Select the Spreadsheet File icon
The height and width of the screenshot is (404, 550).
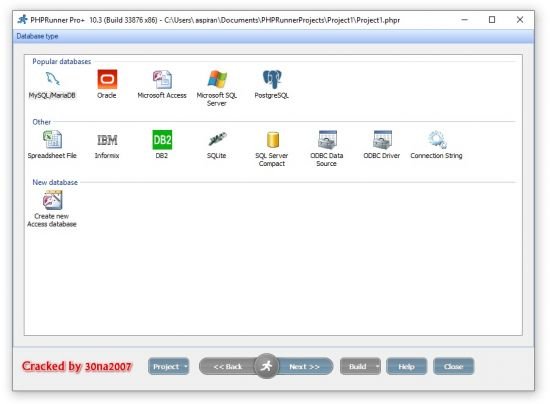click(52, 140)
